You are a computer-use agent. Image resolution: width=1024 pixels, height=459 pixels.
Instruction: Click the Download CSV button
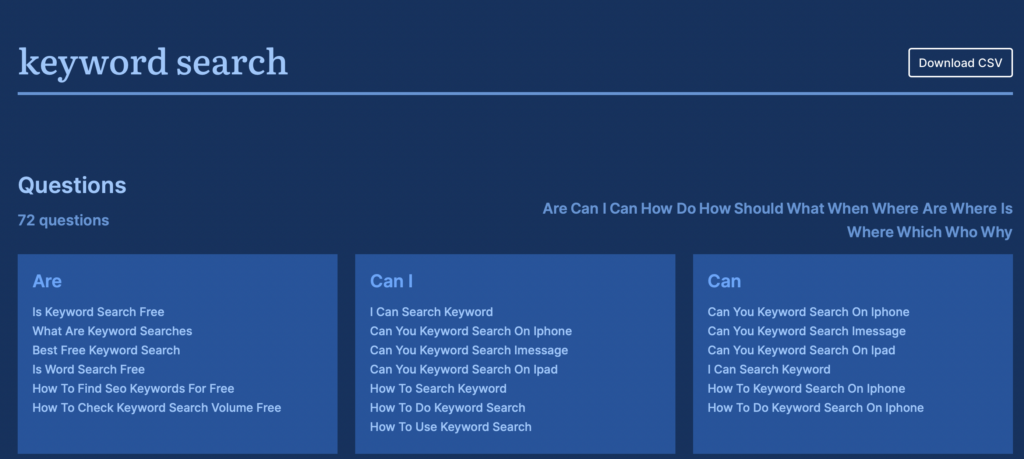[x=960, y=63]
